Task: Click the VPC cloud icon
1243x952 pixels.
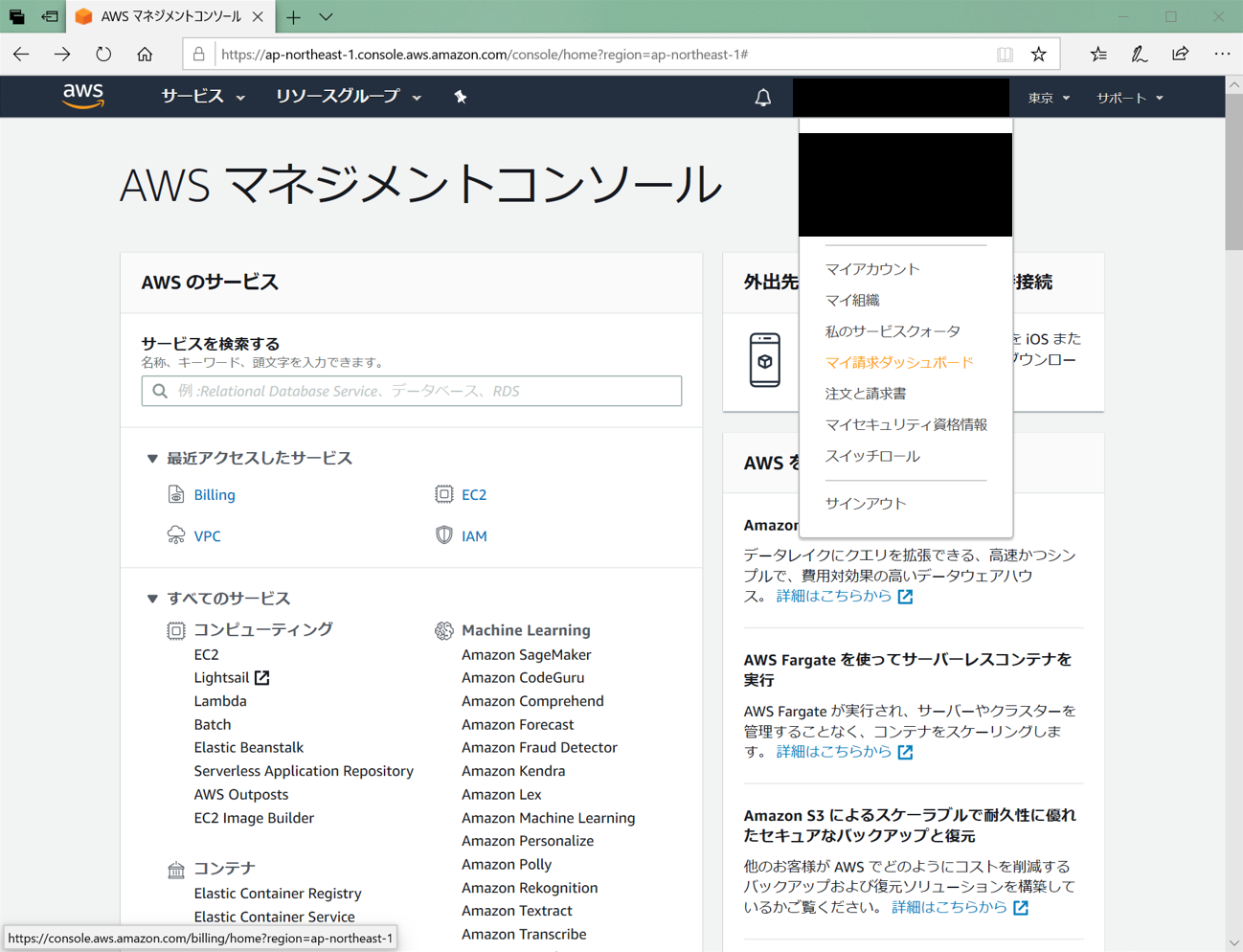Action: tap(176, 535)
